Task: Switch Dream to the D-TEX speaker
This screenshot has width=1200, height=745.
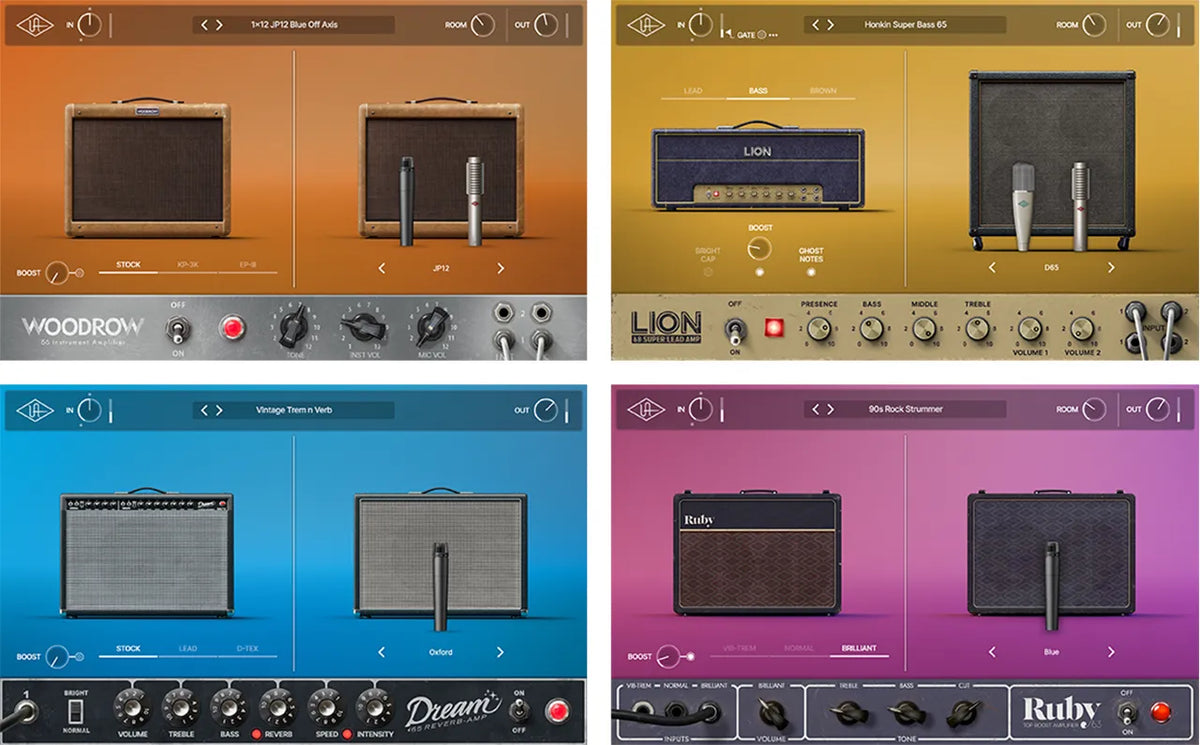Action: [250, 648]
